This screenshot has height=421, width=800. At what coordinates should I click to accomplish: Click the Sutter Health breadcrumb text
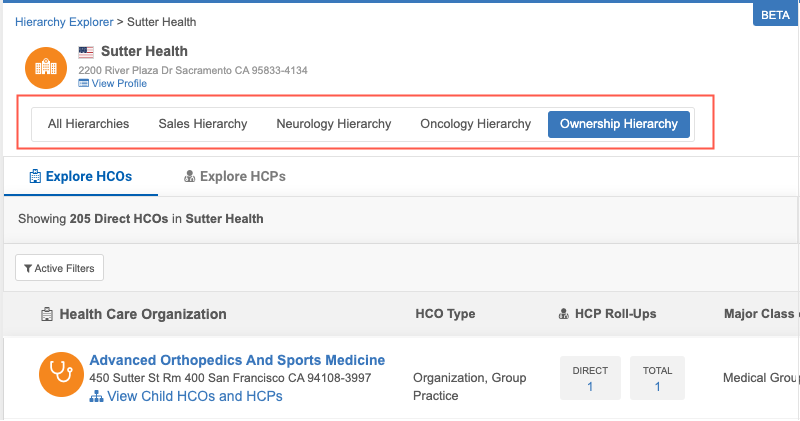(x=162, y=22)
